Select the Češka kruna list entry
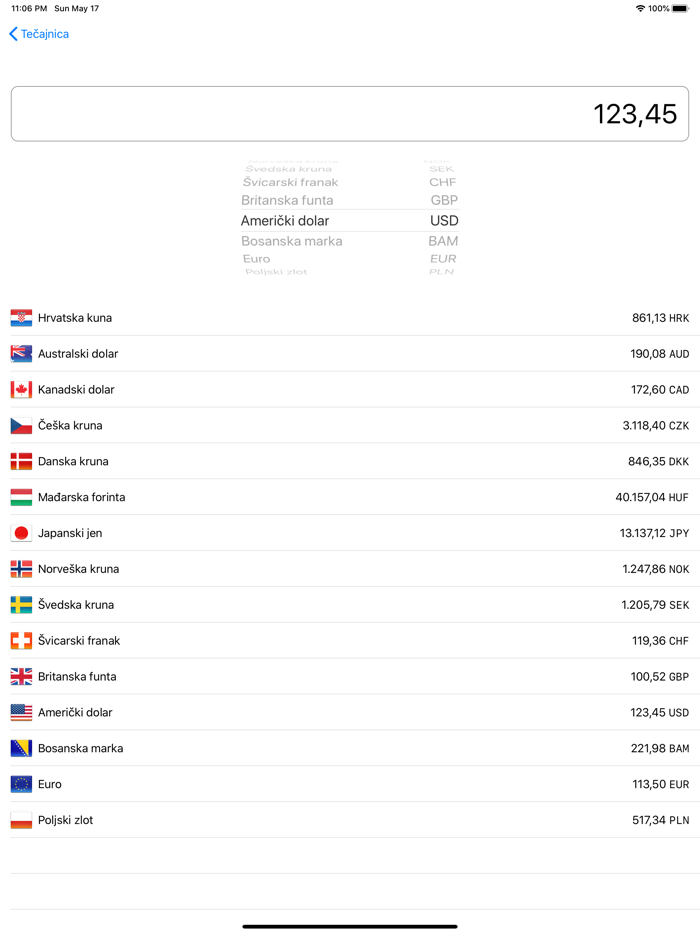Image resolution: width=700 pixels, height=934 pixels. 350,426
